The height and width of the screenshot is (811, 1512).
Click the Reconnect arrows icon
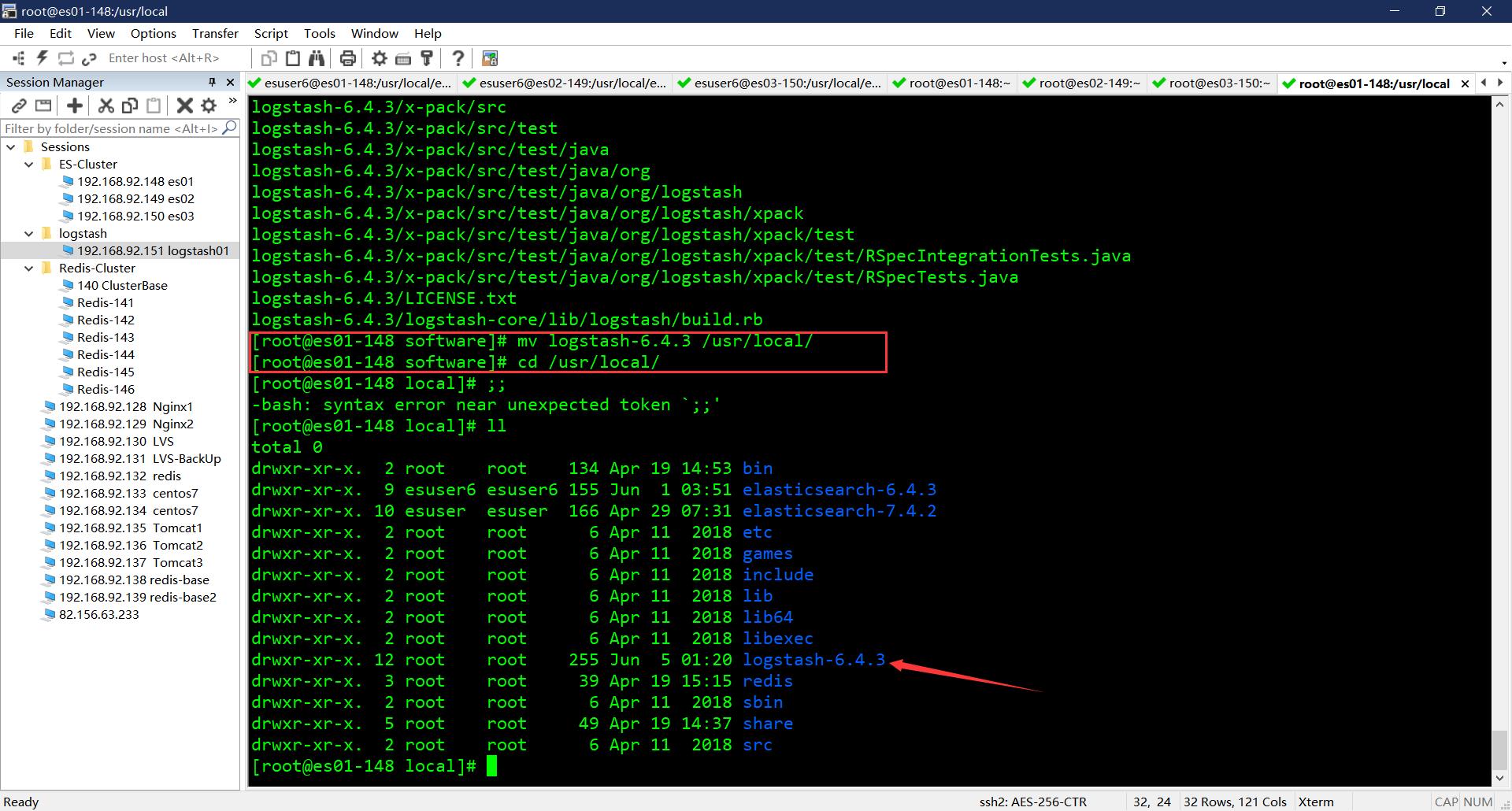(x=66, y=58)
